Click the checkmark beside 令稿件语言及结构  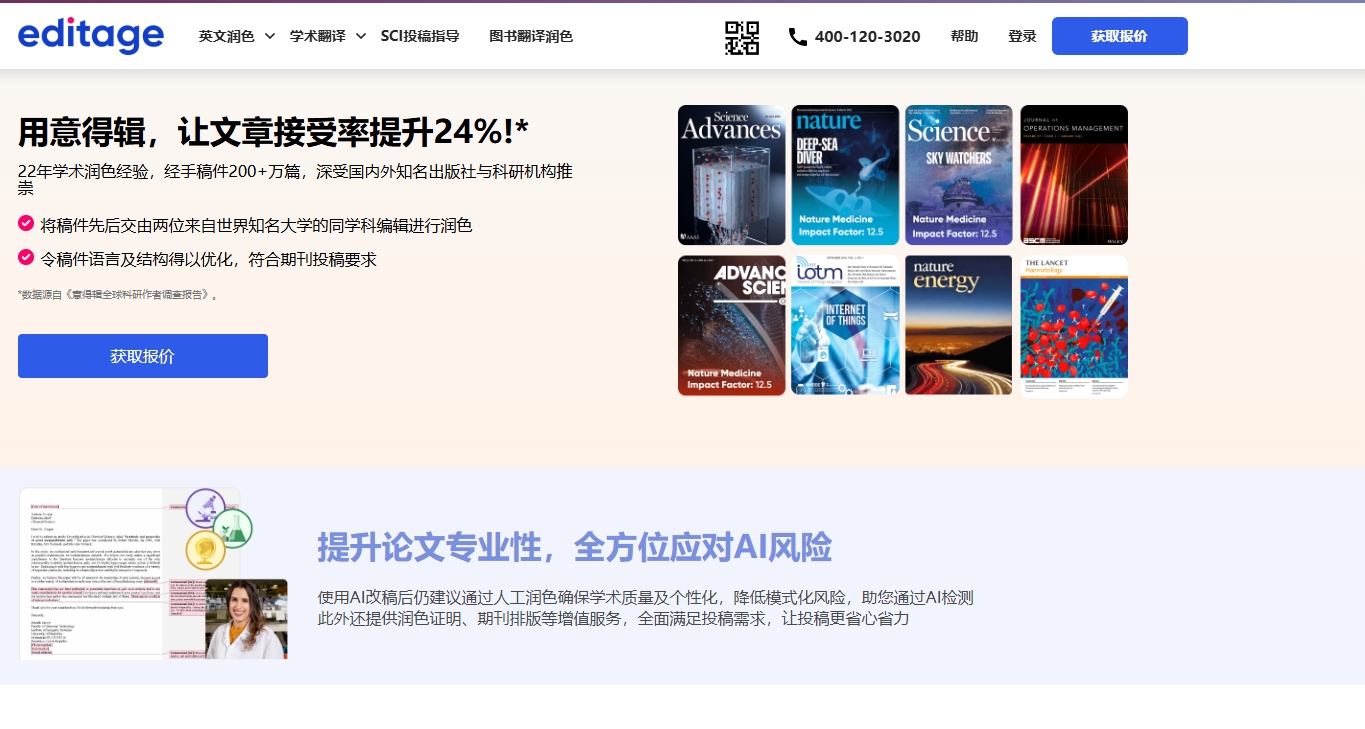pyautogui.click(x=26, y=258)
